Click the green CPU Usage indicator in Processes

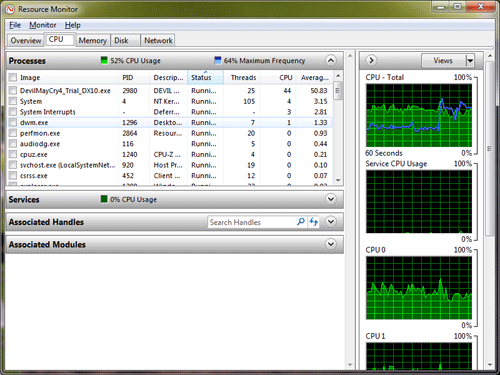pos(104,60)
